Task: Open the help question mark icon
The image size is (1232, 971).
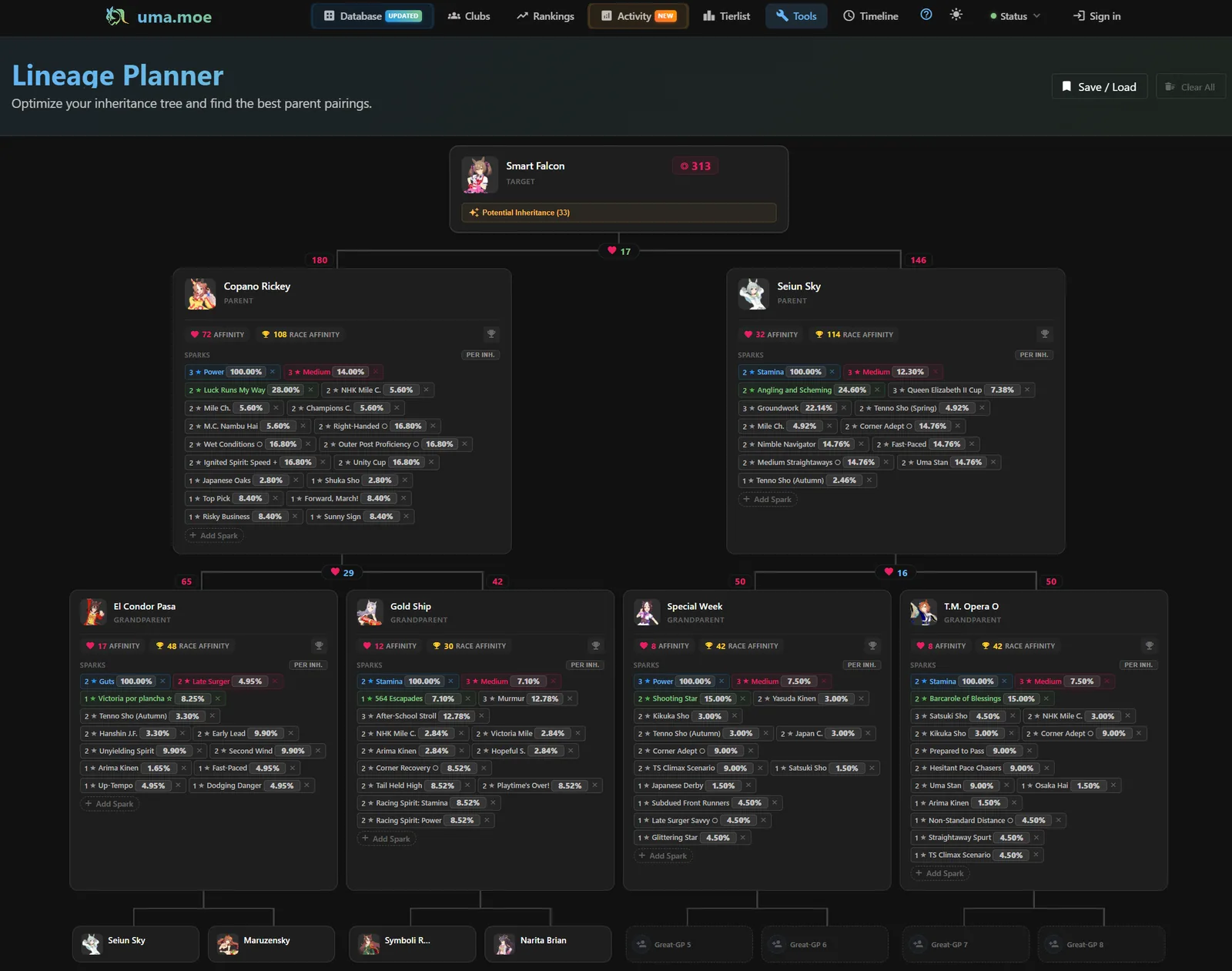Action: (x=926, y=15)
